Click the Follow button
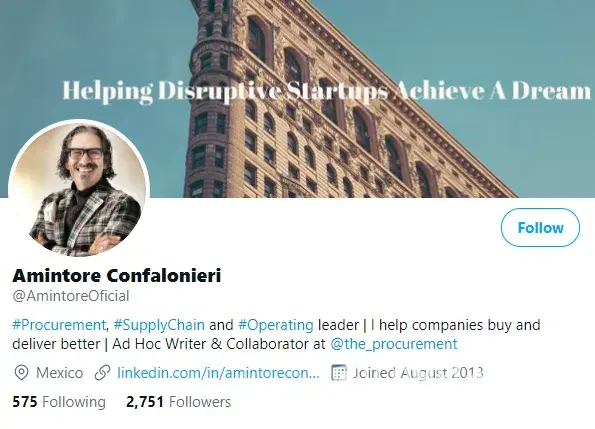 (x=540, y=228)
